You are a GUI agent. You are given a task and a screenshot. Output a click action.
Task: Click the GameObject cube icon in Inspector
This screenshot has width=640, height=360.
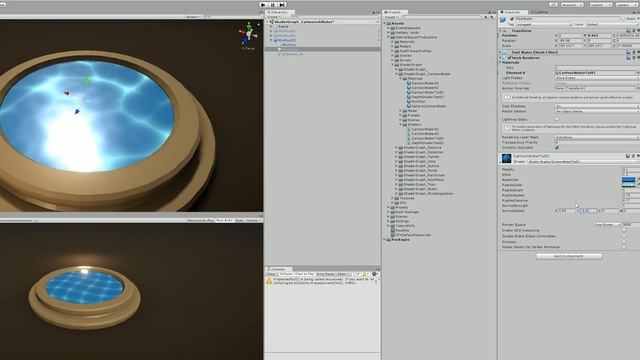pyautogui.click(x=503, y=20)
